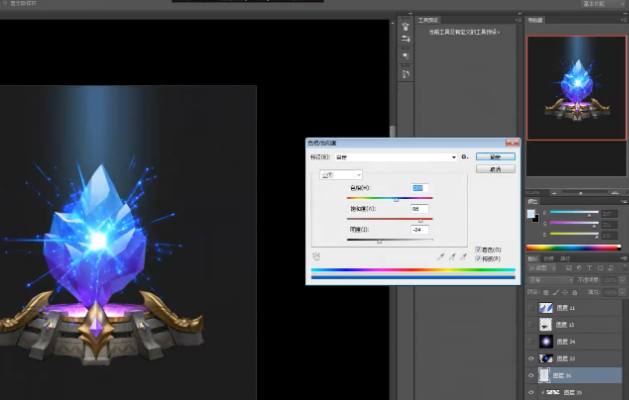Click the Hue slider handle
629x400 pixels.
pyautogui.click(x=396, y=199)
